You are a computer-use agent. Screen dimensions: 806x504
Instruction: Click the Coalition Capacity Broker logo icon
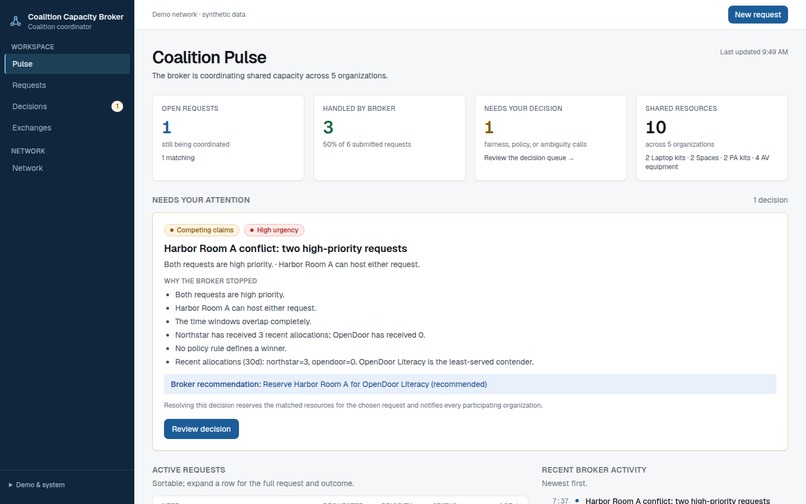(15, 21)
